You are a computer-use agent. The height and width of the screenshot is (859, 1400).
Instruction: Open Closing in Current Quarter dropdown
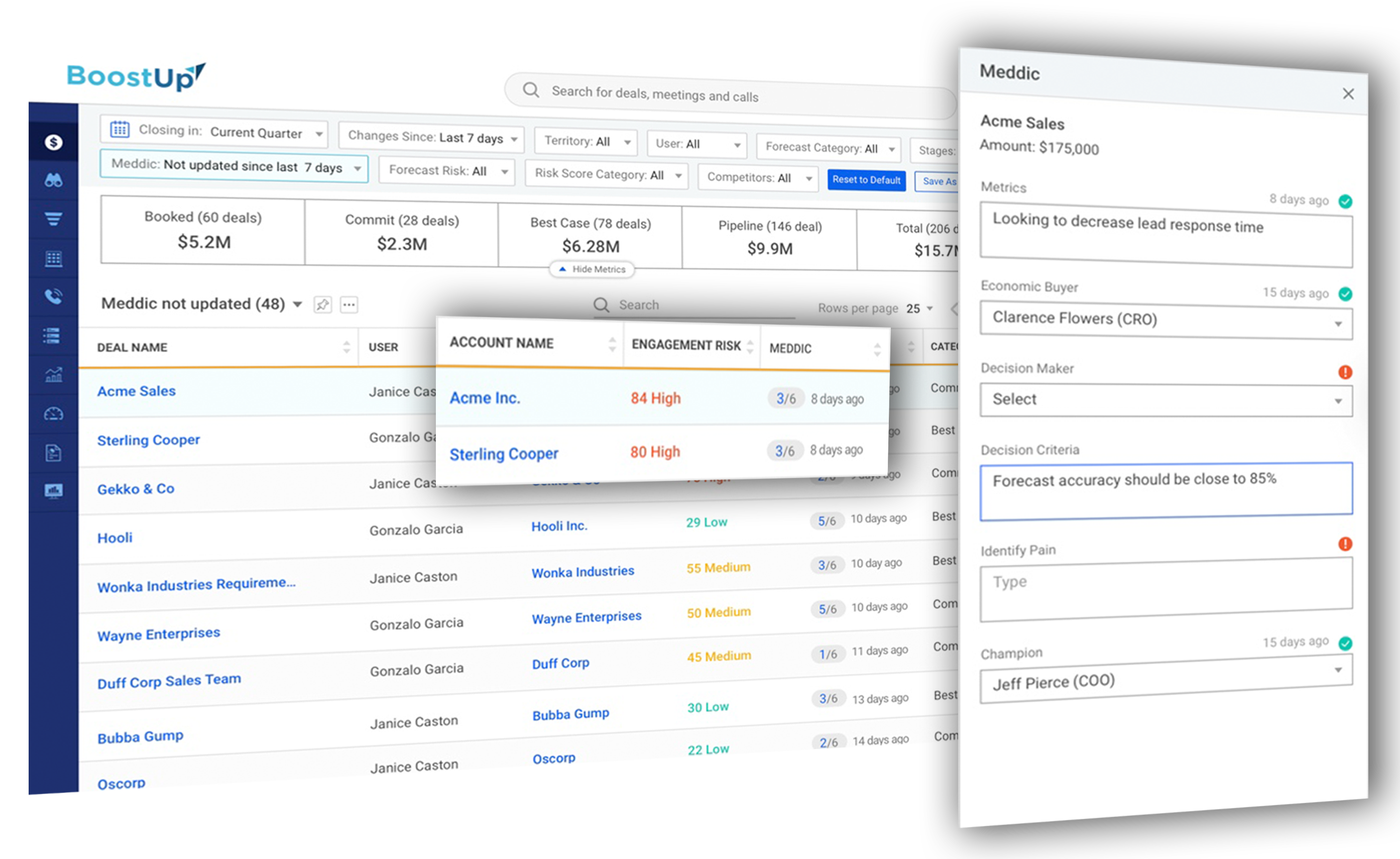pos(214,131)
